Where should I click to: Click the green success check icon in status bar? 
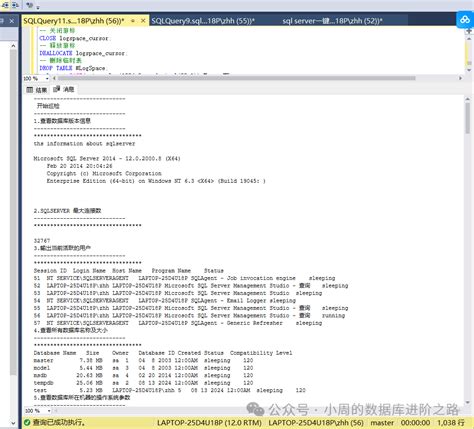pos(27,423)
